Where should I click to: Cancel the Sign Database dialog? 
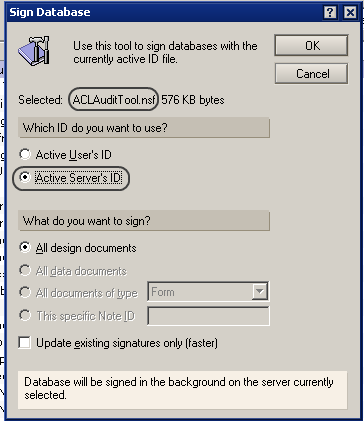[x=311, y=73]
